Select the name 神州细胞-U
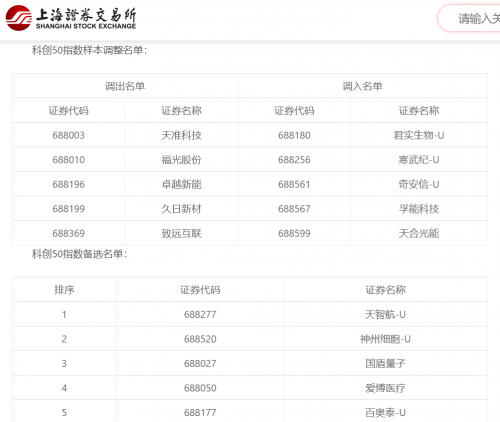Image resolution: width=500 pixels, height=422 pixels. click(385, 339)
